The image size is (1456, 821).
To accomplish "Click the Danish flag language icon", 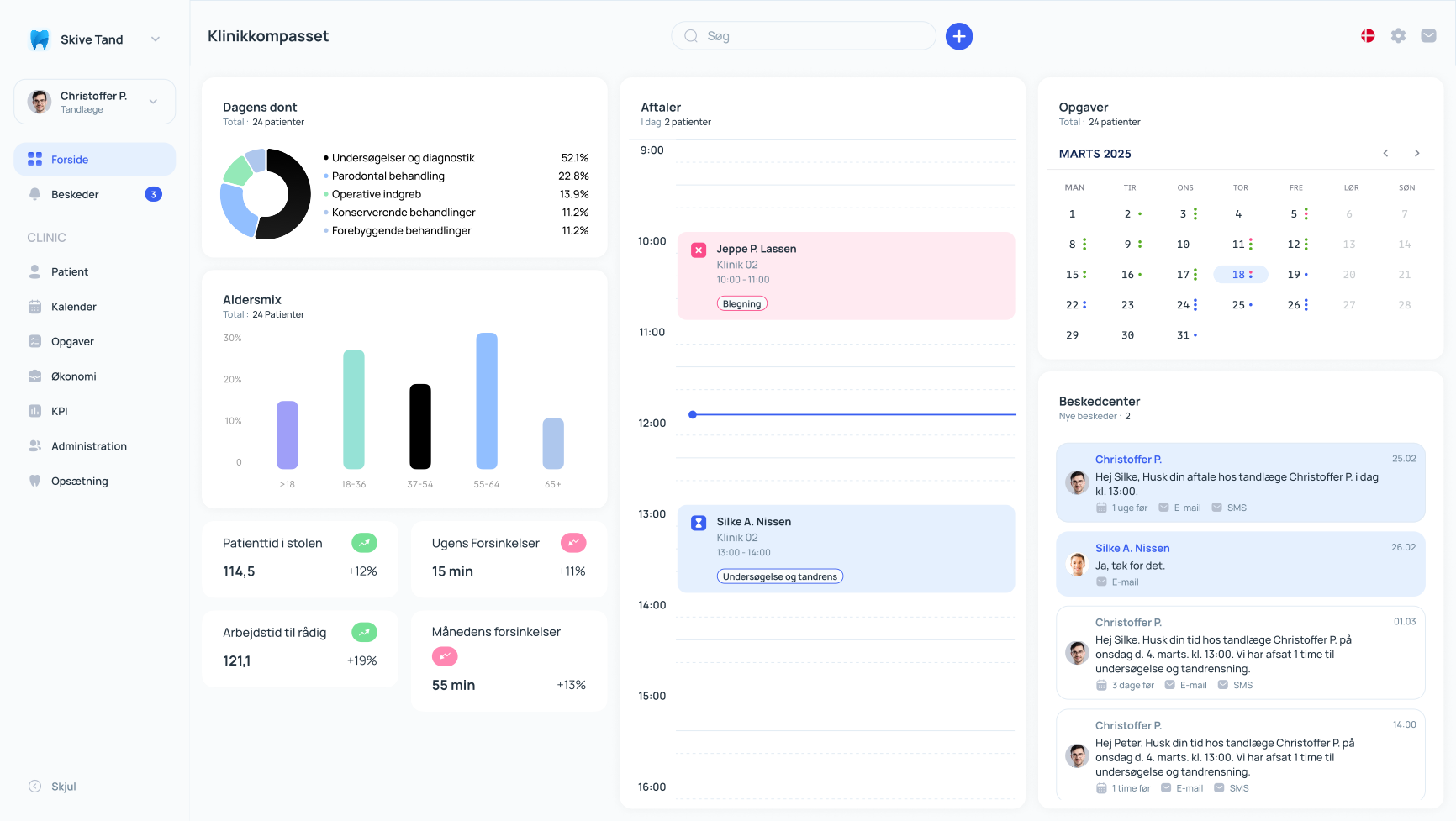I will pos(1368,36).
